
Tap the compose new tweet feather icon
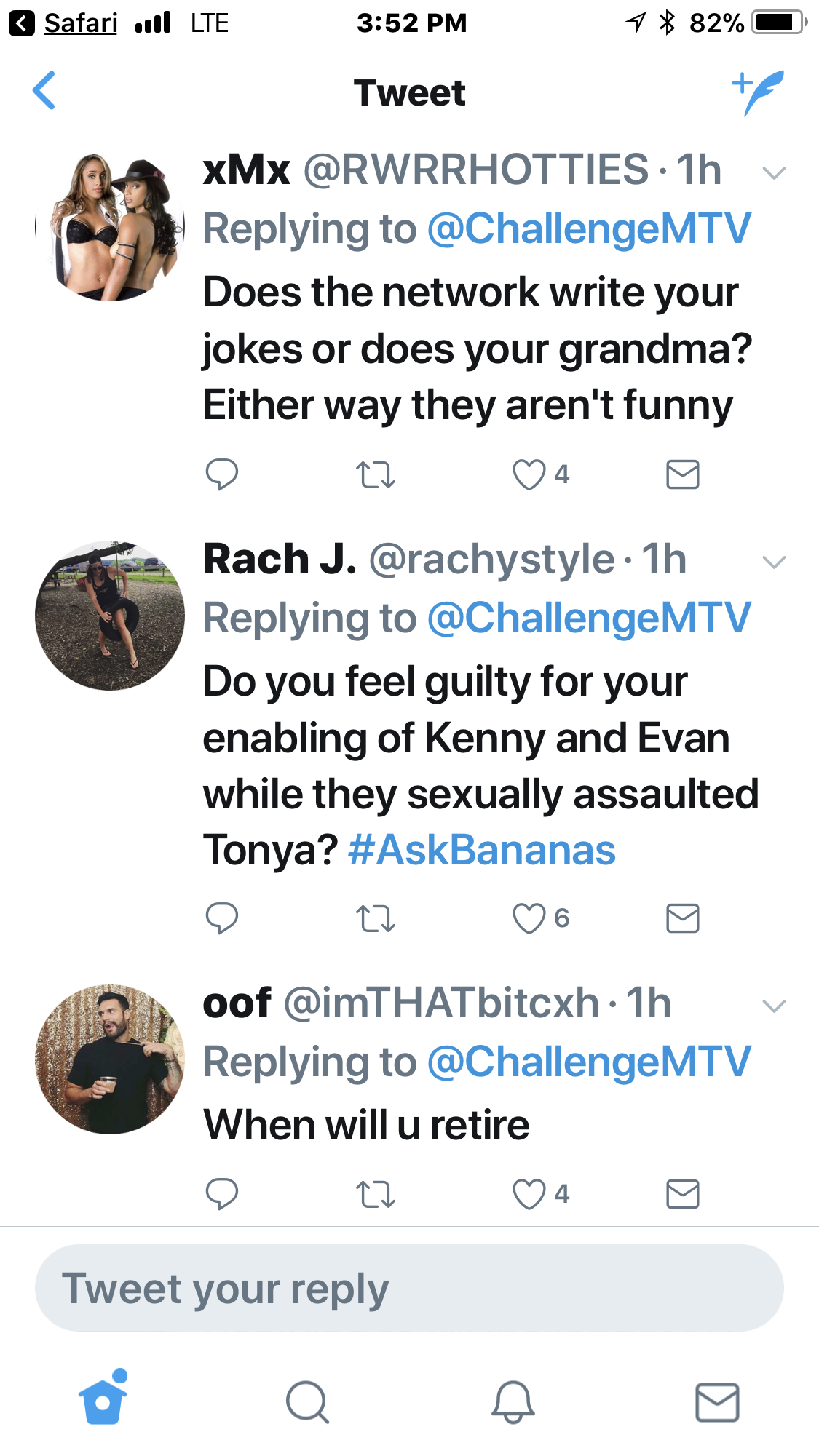tap(758, 92)
